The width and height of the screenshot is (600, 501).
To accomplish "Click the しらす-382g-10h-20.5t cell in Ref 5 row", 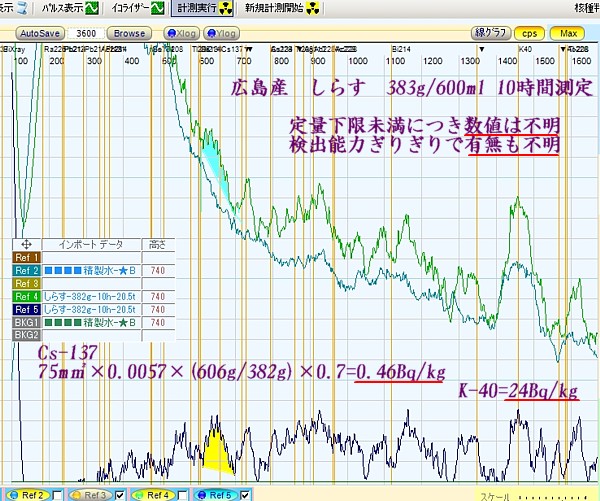I will click(91, 309).
